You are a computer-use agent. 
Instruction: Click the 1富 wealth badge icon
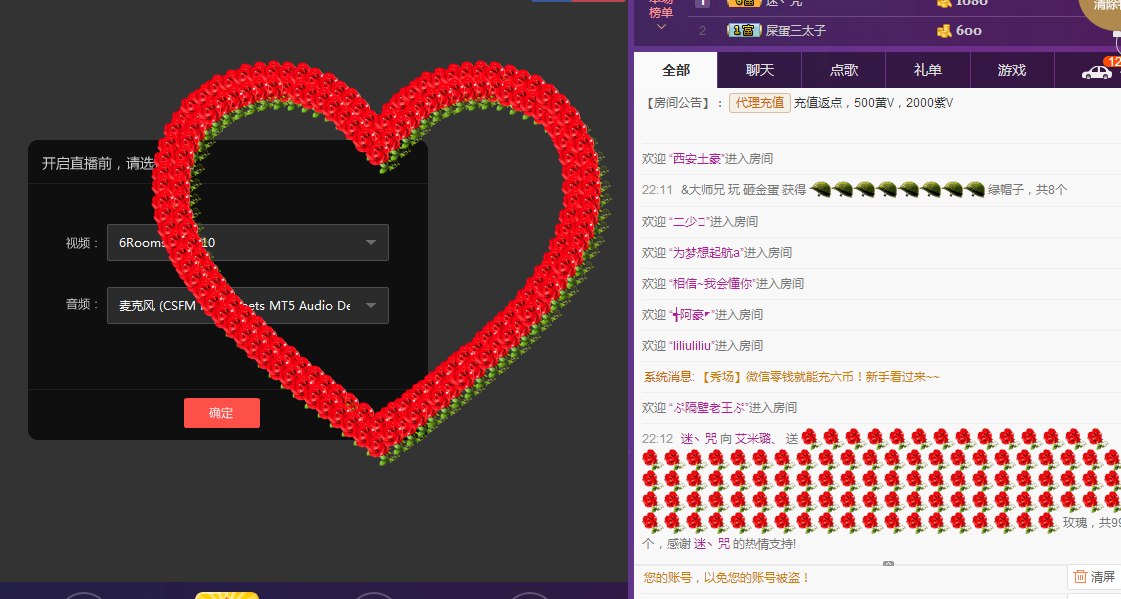(x=744, y=30)
